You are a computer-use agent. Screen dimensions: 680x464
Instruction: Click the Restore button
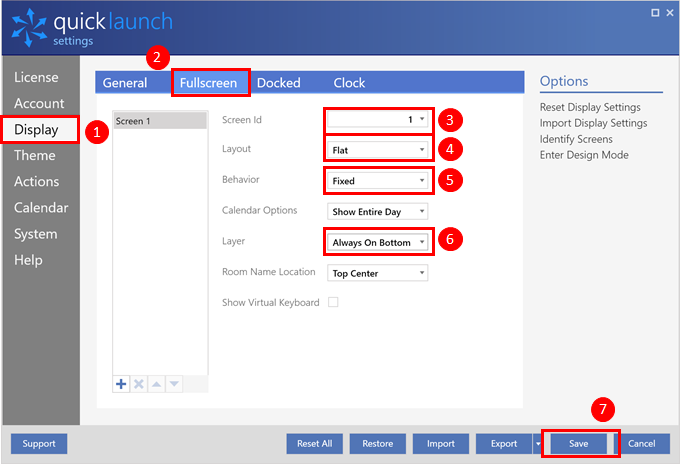click(x=378, y=444)
